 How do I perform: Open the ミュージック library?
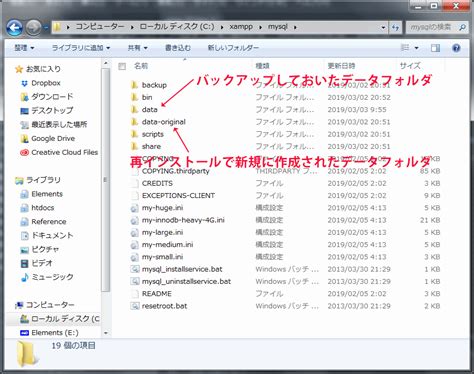coord(52,277)
